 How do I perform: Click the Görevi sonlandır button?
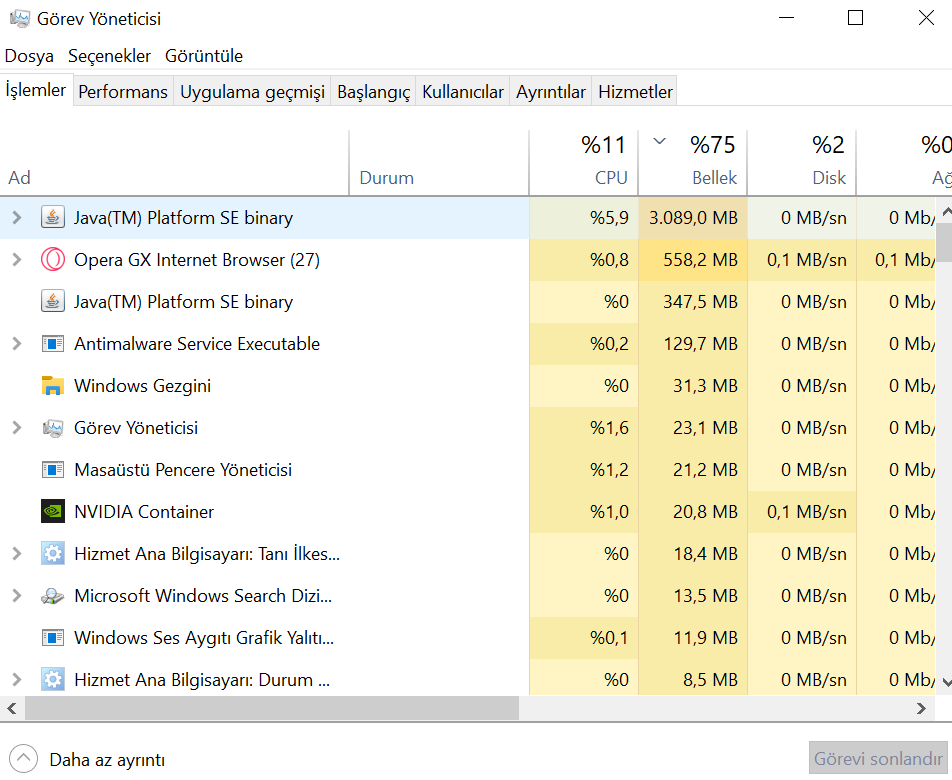coord(878,758)
